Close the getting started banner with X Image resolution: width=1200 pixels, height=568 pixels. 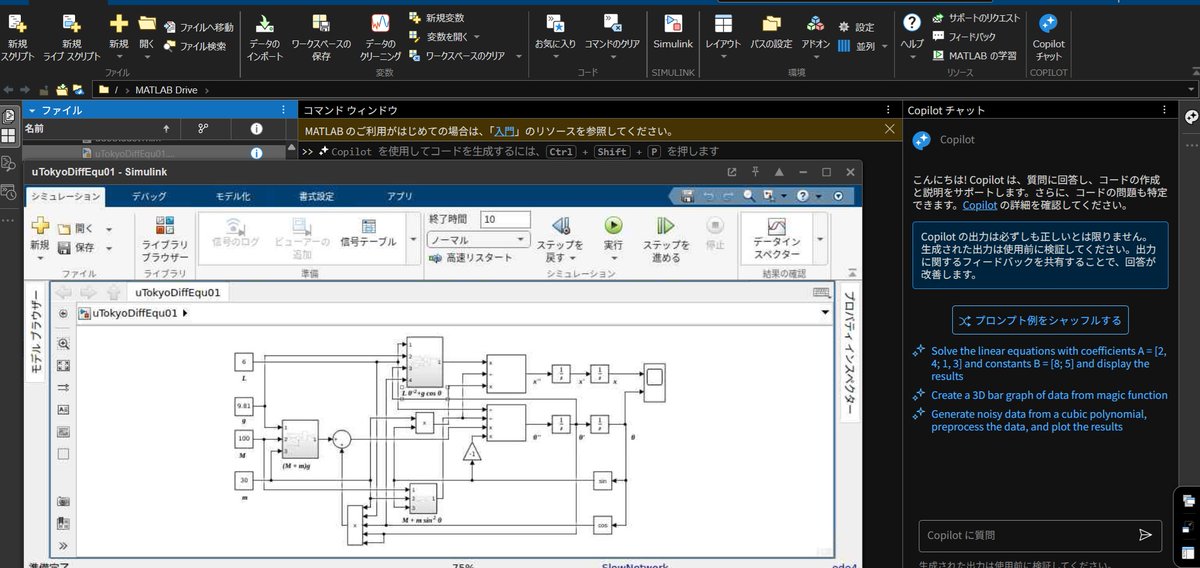click(890, 129)
